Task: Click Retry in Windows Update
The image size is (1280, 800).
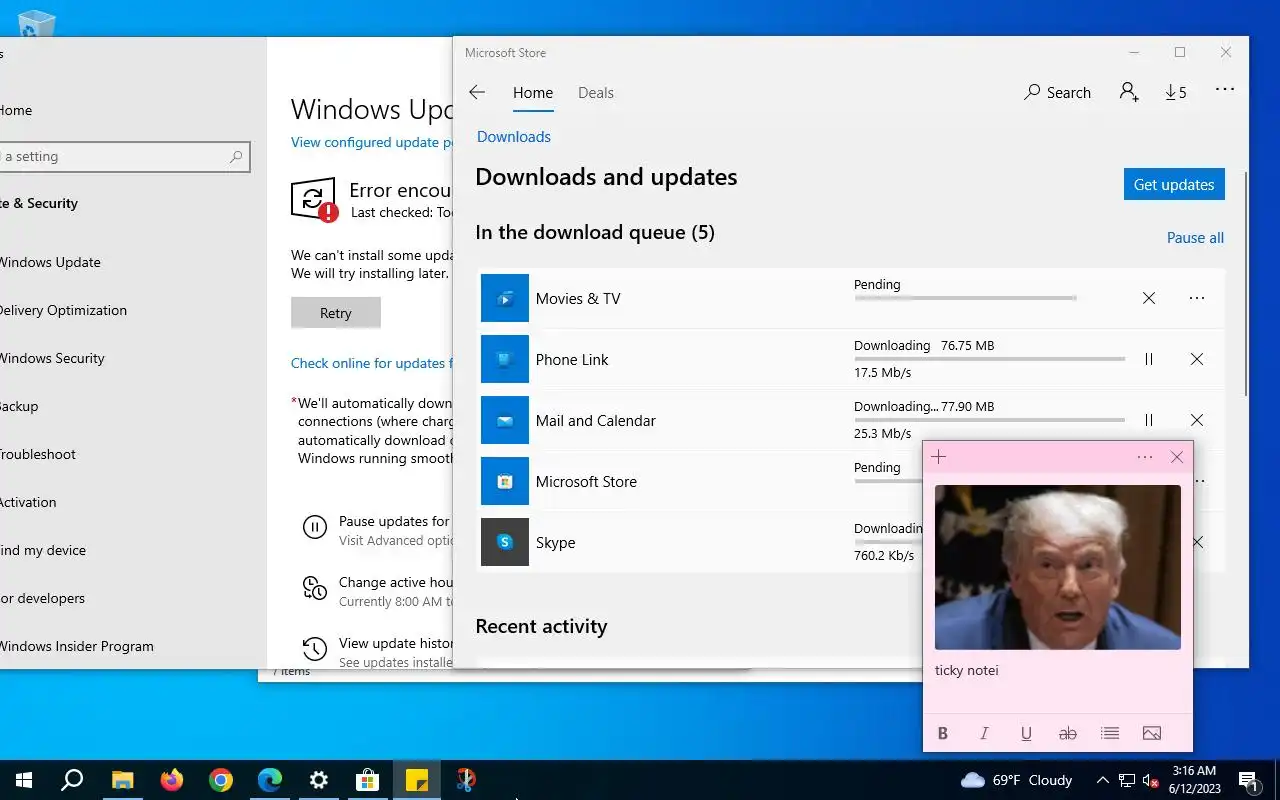Action: (x=336, y=313)
